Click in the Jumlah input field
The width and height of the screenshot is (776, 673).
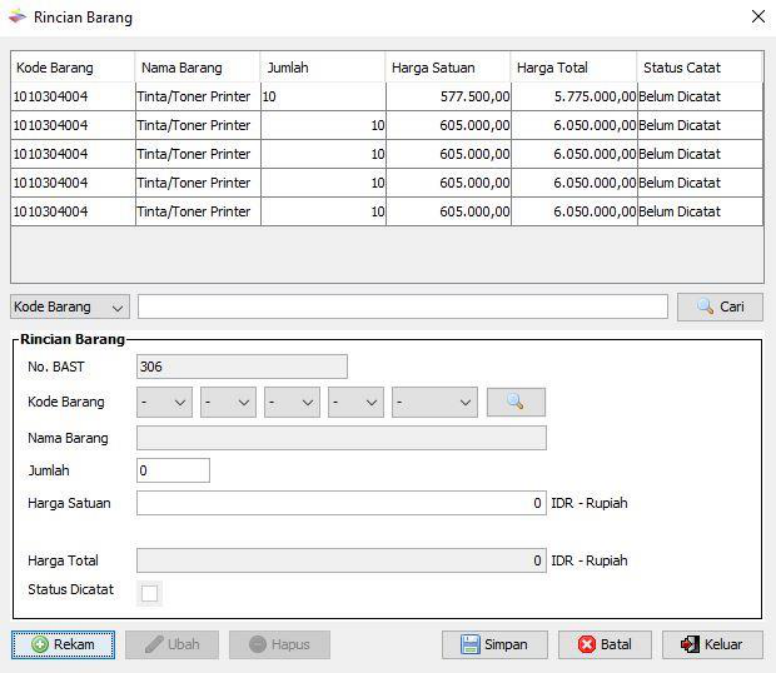173,470
